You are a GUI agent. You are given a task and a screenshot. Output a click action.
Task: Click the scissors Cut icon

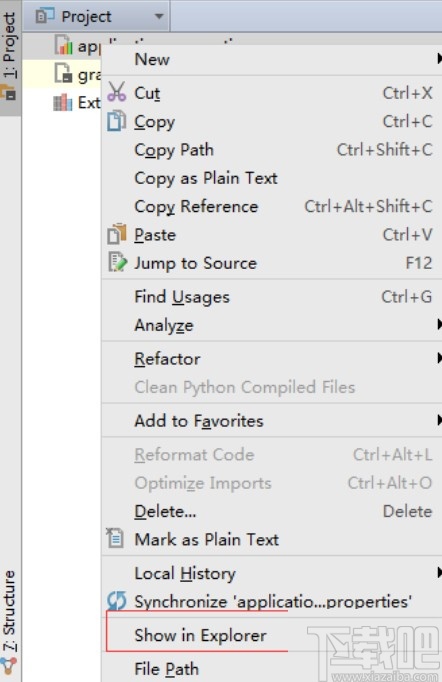(117, 92)
